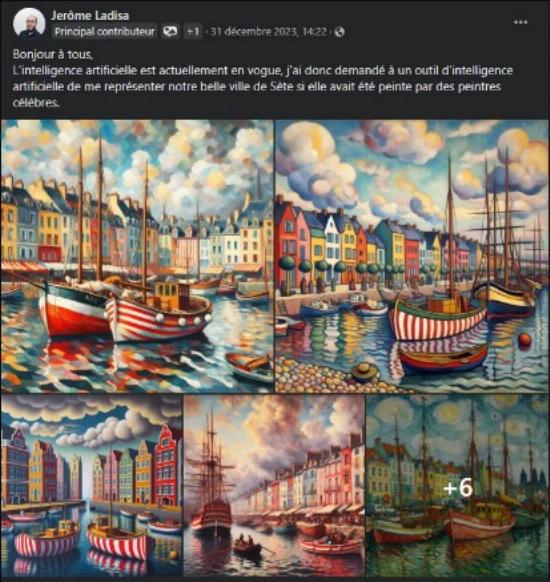Viewport: 550px width, 582px height.
Task: Show the +6 more photos overlay
Action: coord(458,485)
